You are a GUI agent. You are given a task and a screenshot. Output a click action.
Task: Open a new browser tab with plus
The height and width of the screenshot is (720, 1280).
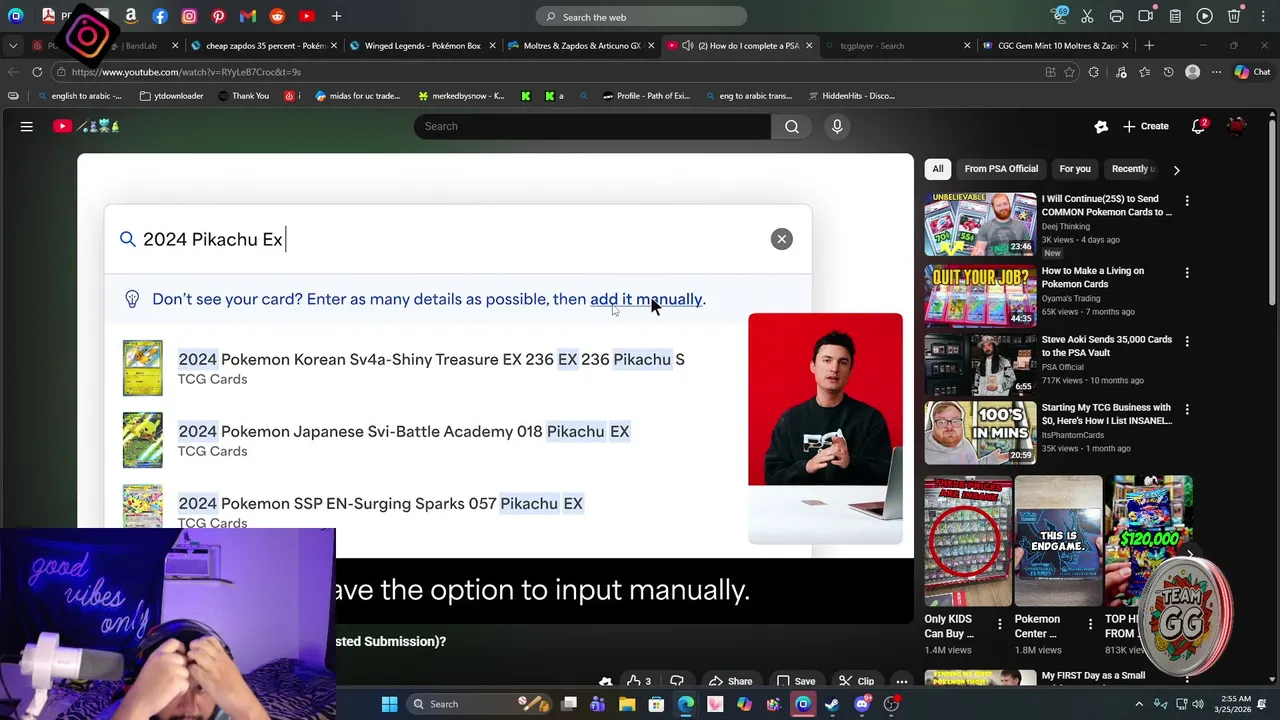click(x=1149, y=45)
